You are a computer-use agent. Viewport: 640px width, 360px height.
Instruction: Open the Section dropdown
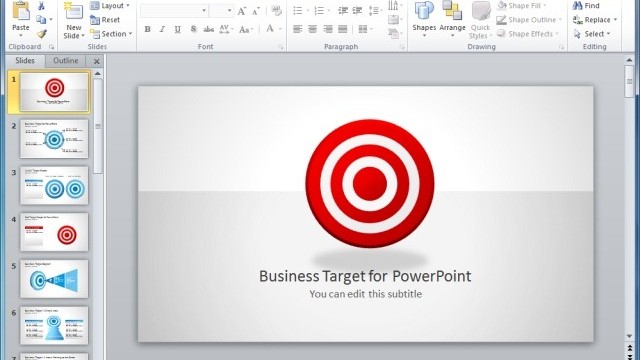pyautogui.click(x=111, y=34)
